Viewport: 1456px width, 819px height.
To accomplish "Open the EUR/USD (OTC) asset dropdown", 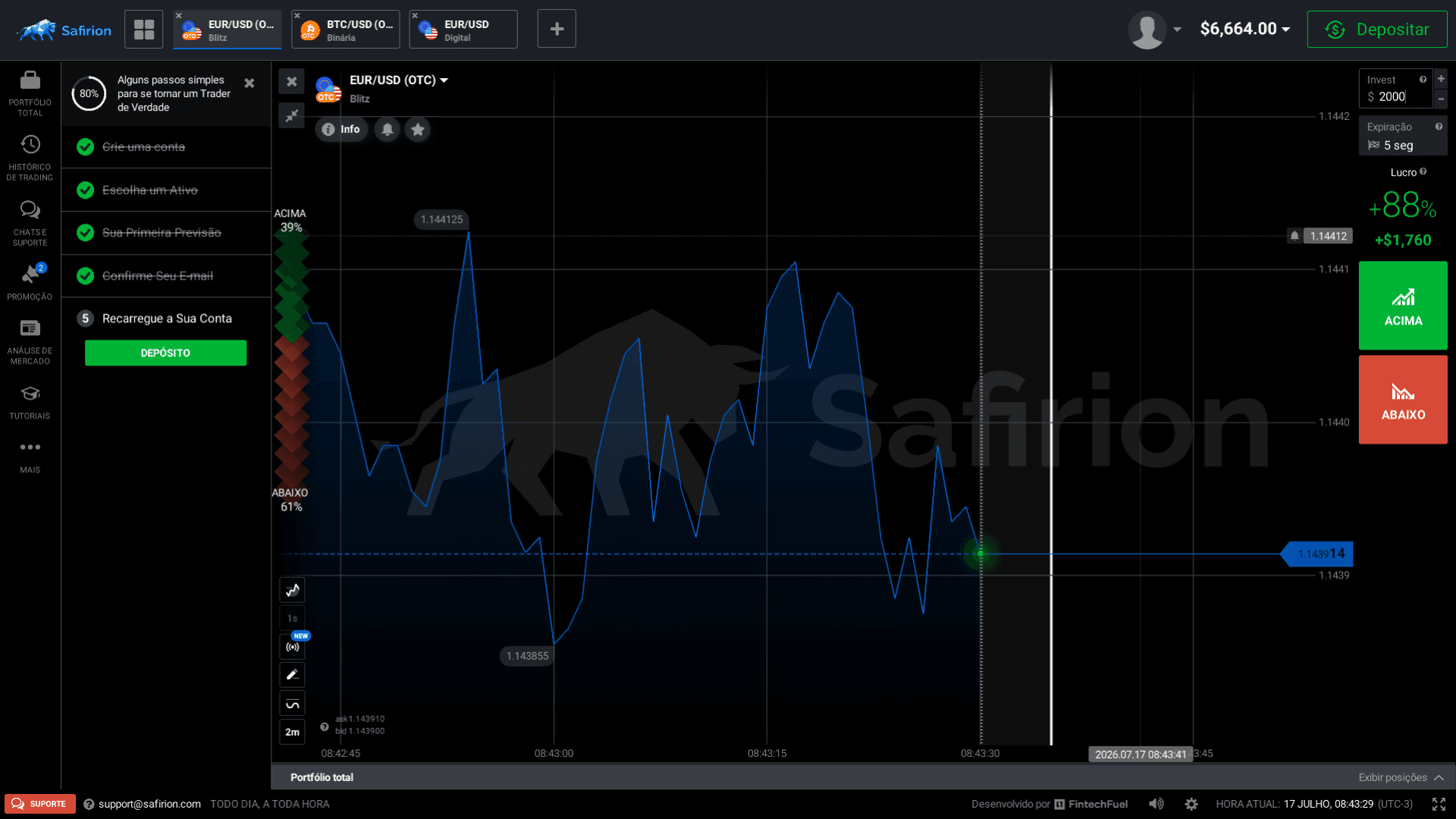I will 399,80.
